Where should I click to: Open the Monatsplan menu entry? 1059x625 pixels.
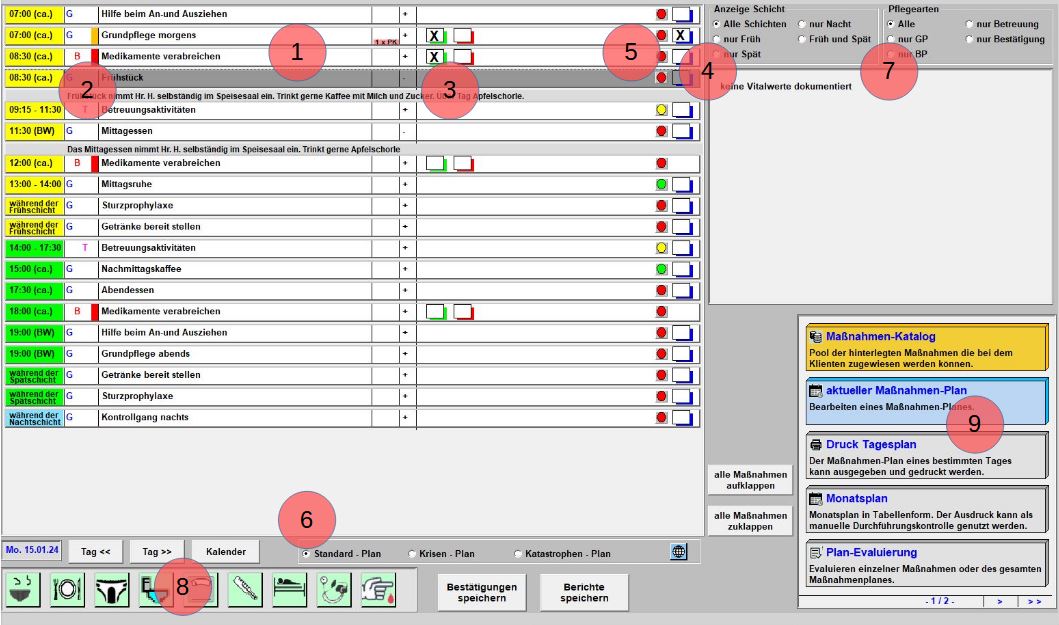click(924, 509)
